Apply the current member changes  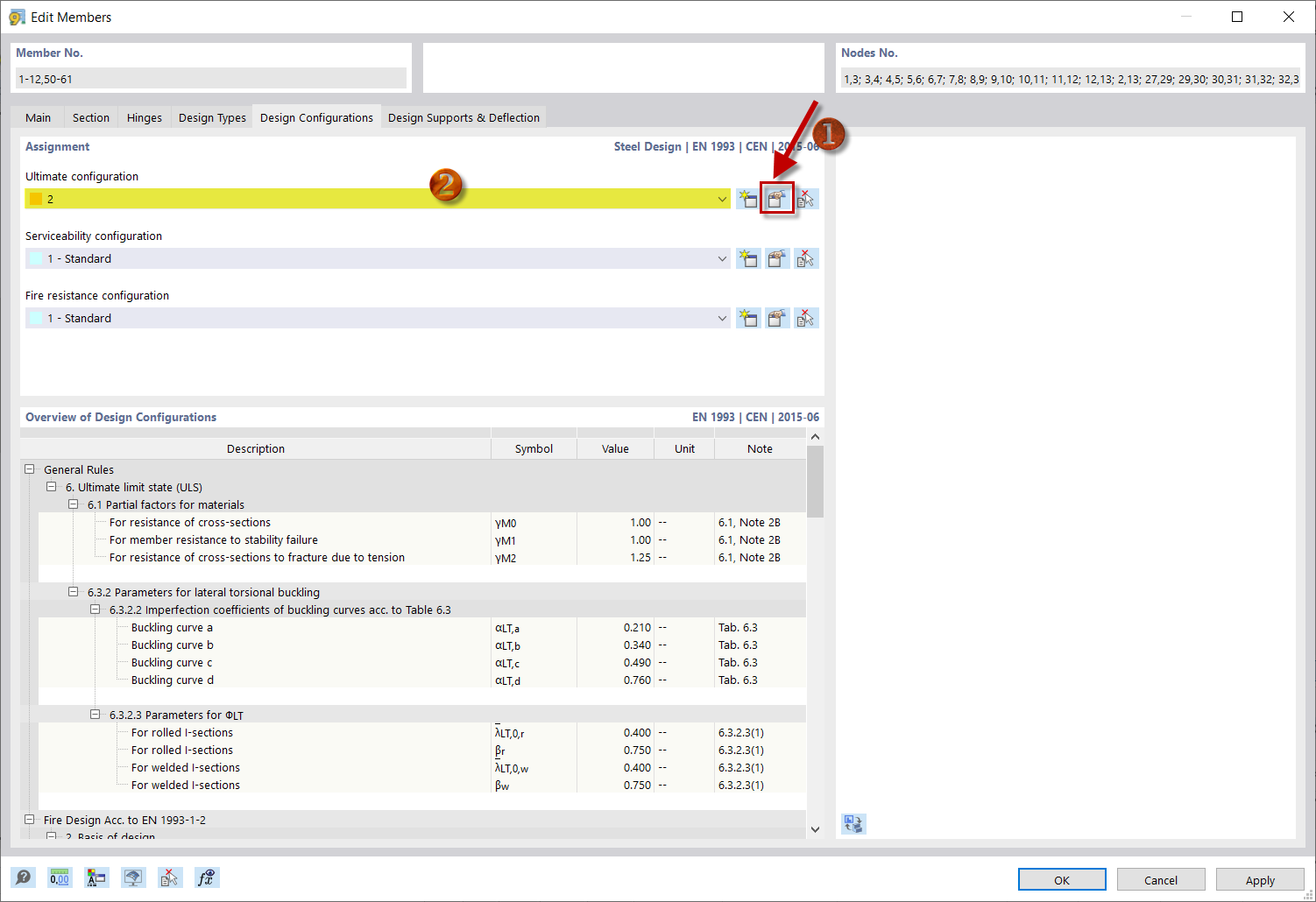(1259, 879)
